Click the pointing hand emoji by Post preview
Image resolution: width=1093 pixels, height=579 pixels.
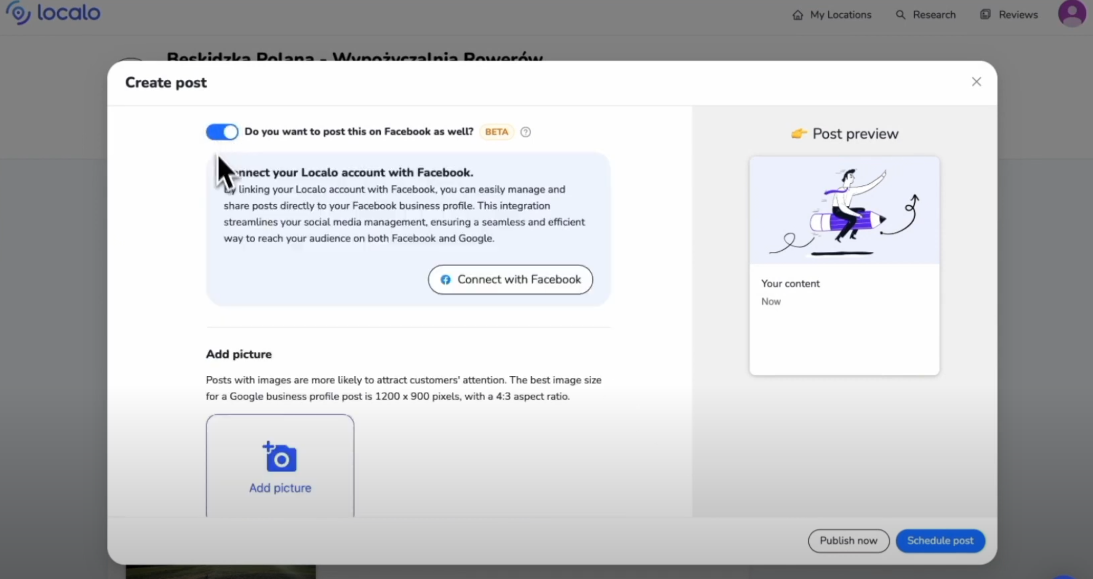(798, 134)
